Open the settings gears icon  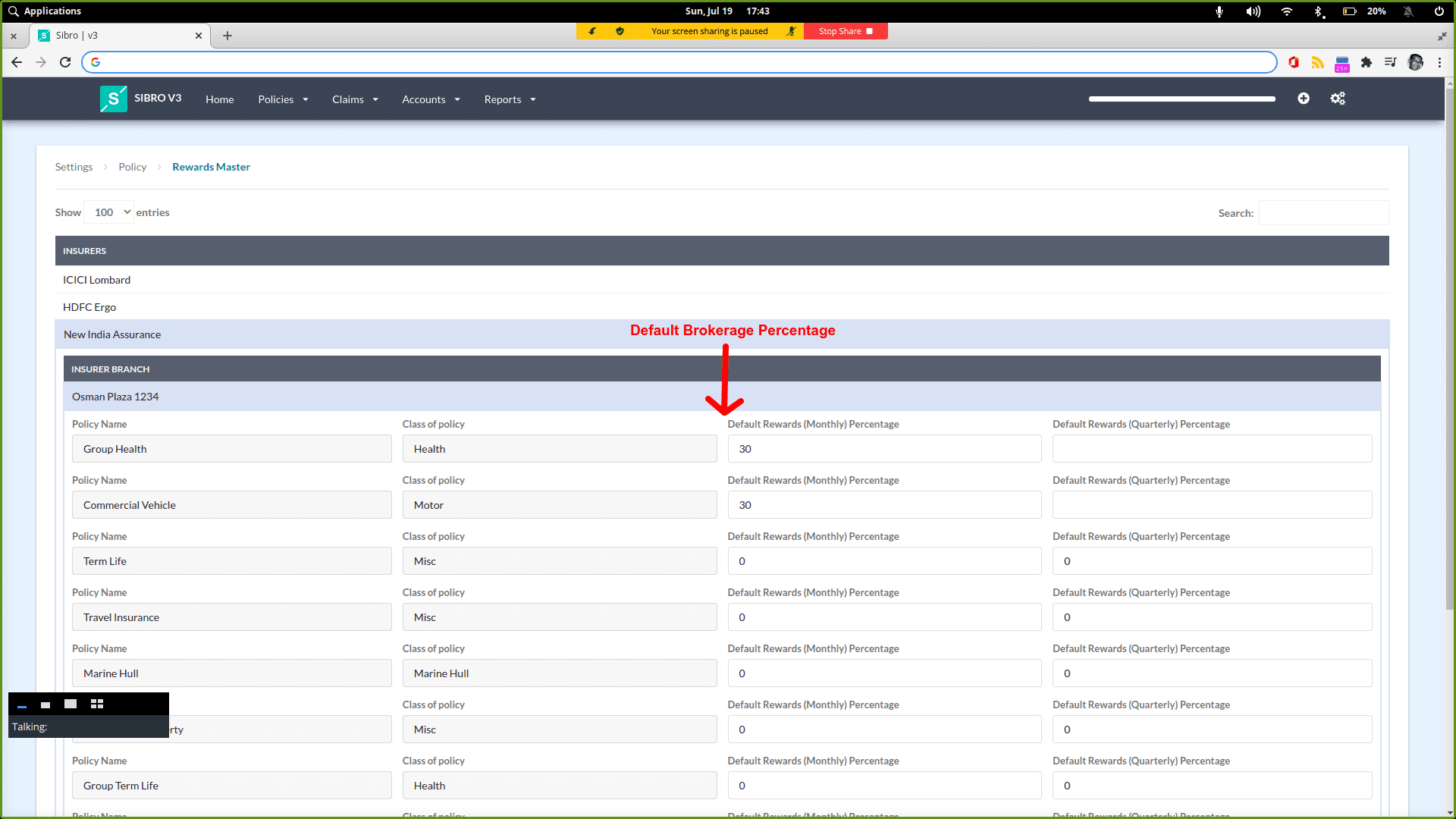1338,99
